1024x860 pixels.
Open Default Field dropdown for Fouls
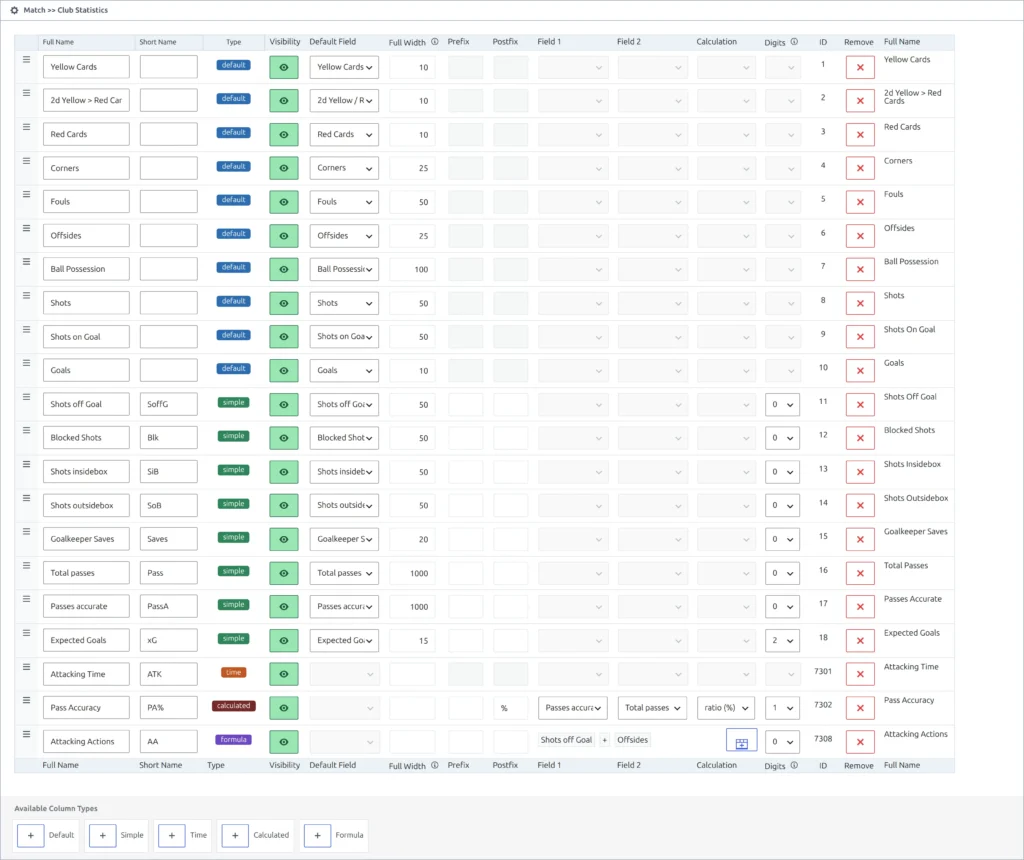(x=344, y=202)
